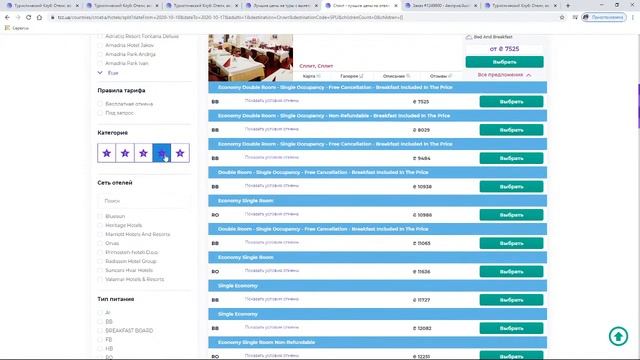Screen dimensions: 640x360
Task: Open the Сервисы bookmark icon
Action: [x=7, y=28]
